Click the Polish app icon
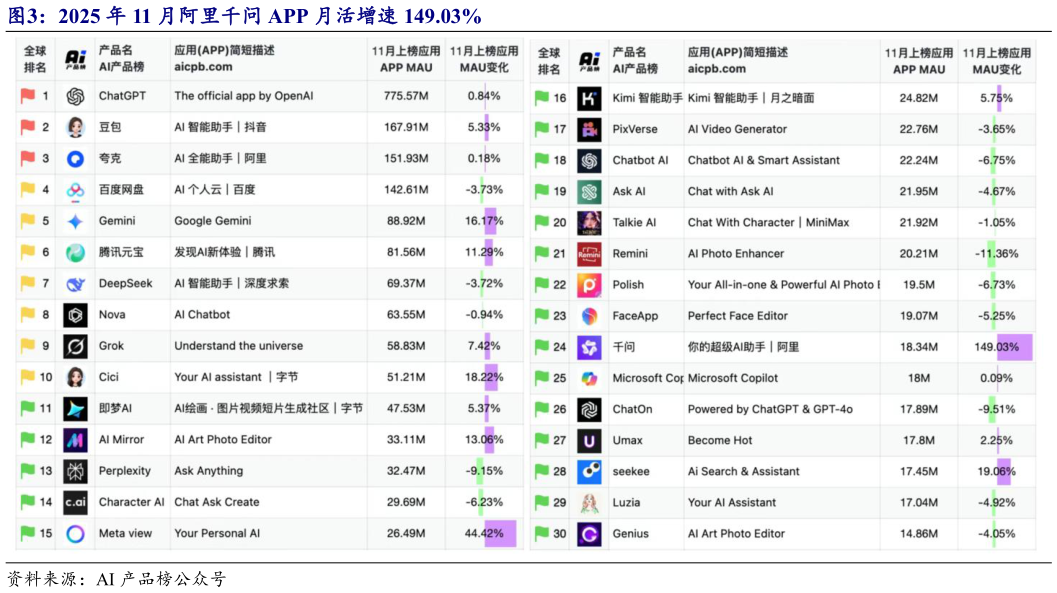This screenshot has width=1057, height=593. tap(589, 285)
